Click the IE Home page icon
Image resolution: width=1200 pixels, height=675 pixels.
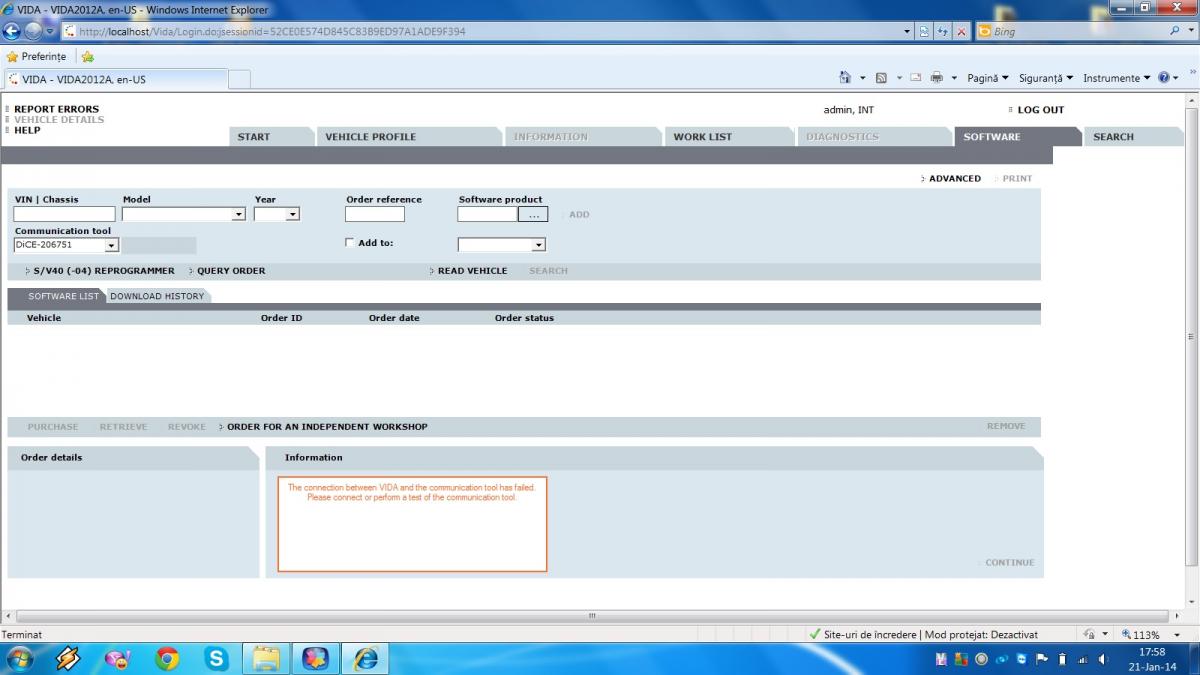pos(846,78)
